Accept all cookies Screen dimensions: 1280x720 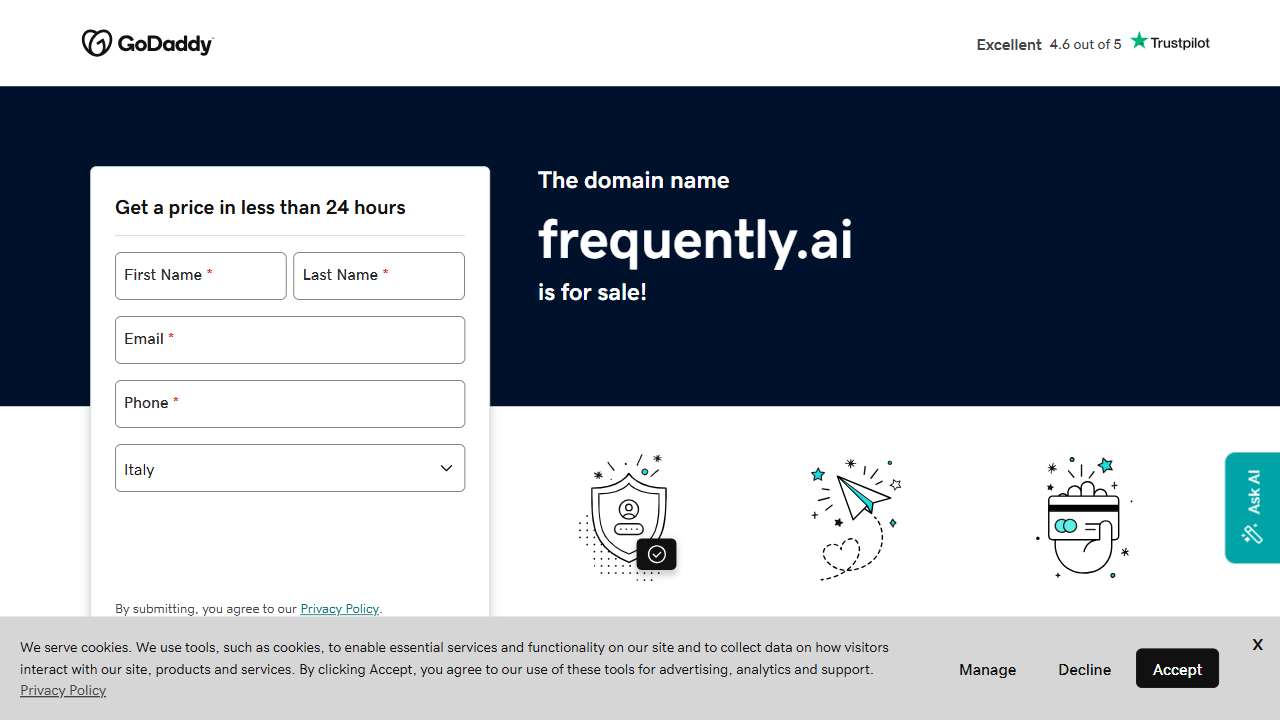pyautogui.click(x=1177, y=669)
